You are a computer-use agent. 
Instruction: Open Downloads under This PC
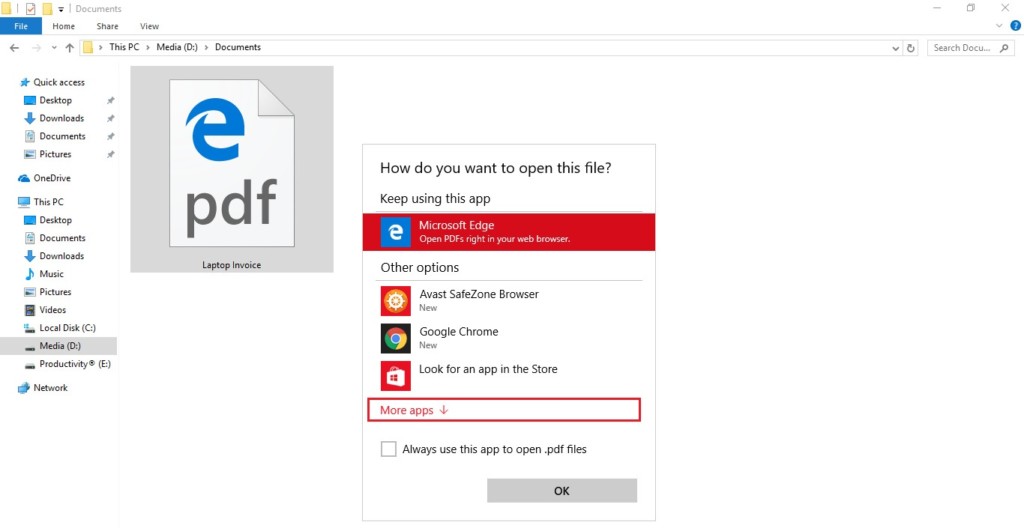click(x=61, y=256)
